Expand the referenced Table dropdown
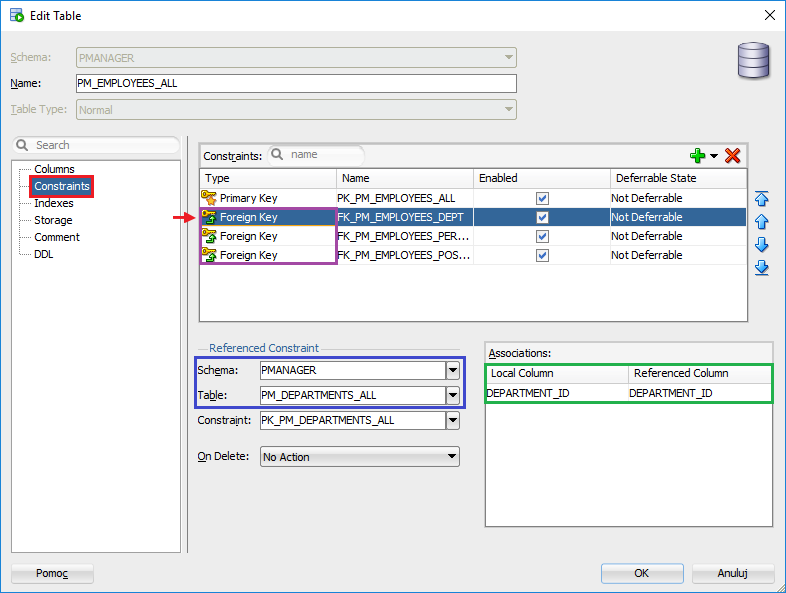Screen dimensions: 786x593 tap(452, 395)
